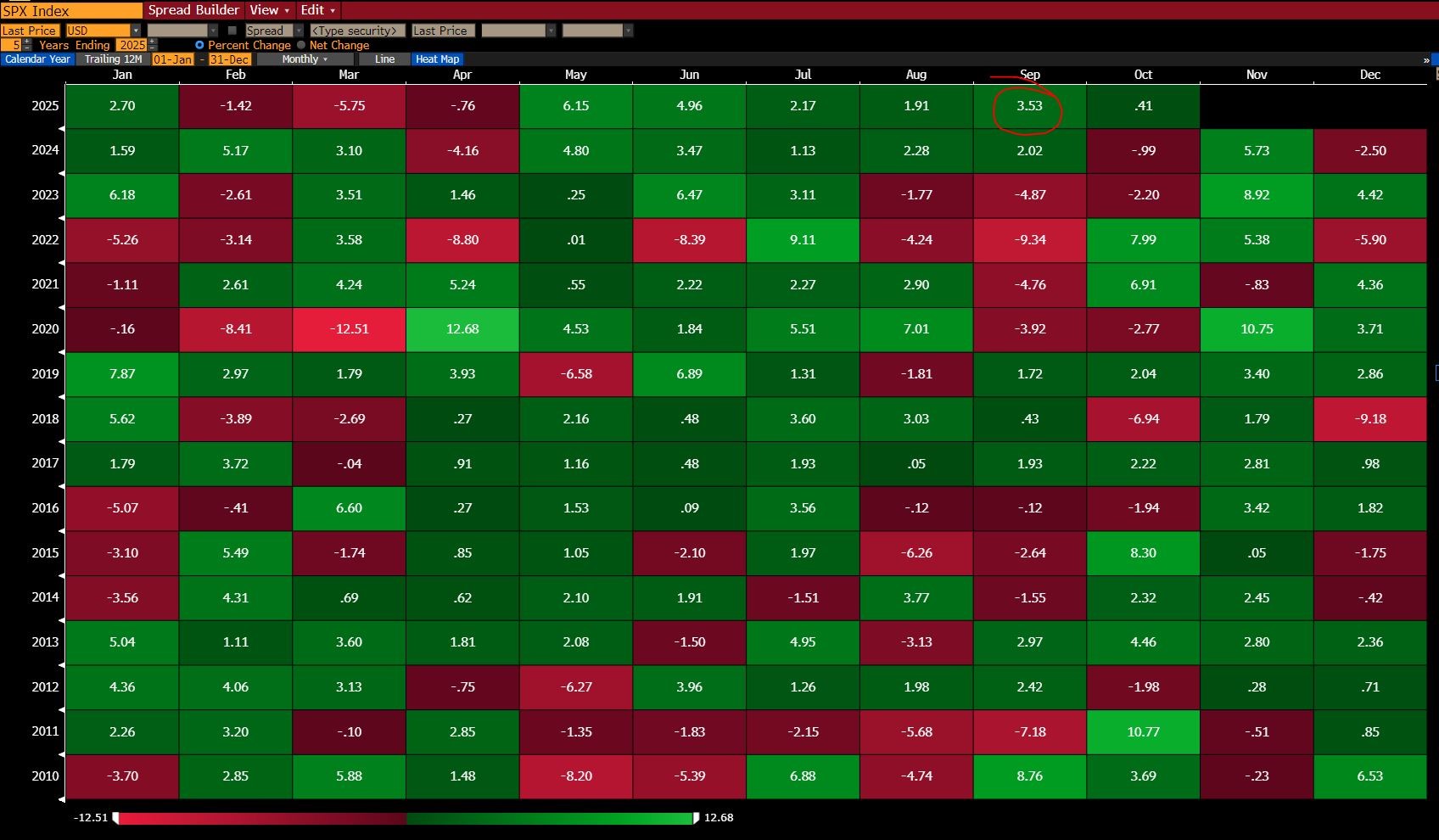
Task: Select the Net Change radio button
Action: [301, 45]
